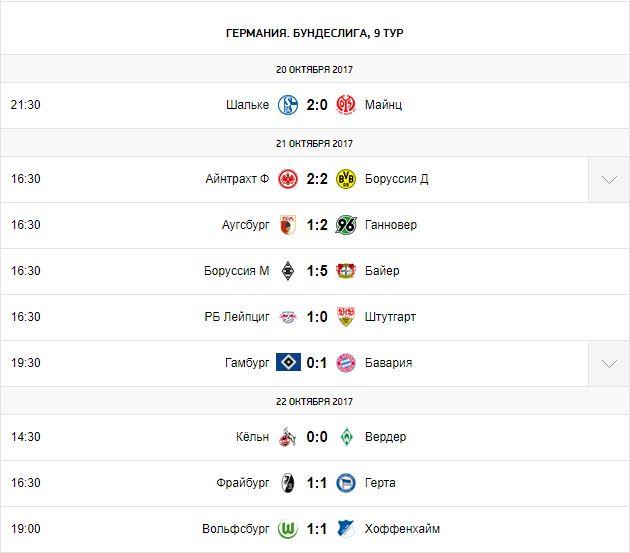
Task: Click the Borussia Dortmund BVB logo
Action: coord(346,179)
